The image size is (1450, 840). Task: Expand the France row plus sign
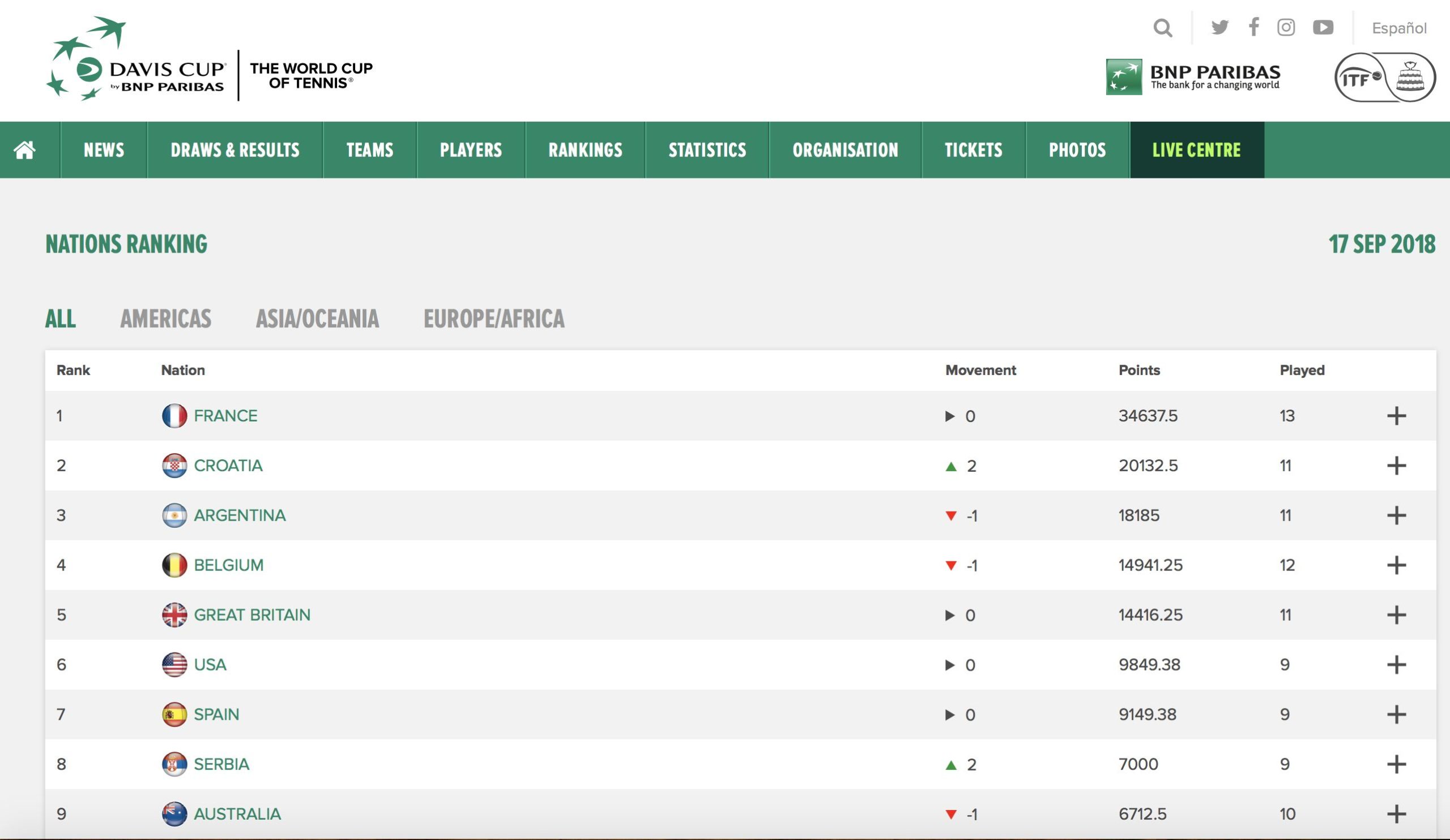[x=1396, y=415]
